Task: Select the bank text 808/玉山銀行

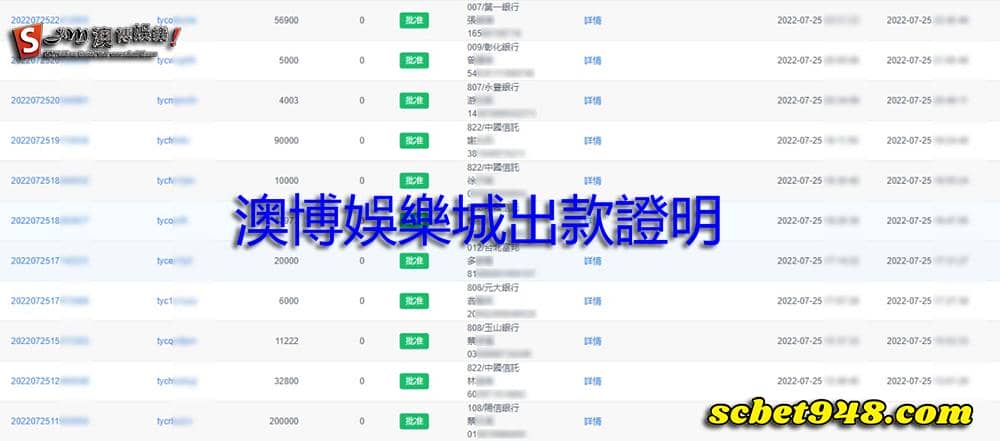Action: point(493,328)
